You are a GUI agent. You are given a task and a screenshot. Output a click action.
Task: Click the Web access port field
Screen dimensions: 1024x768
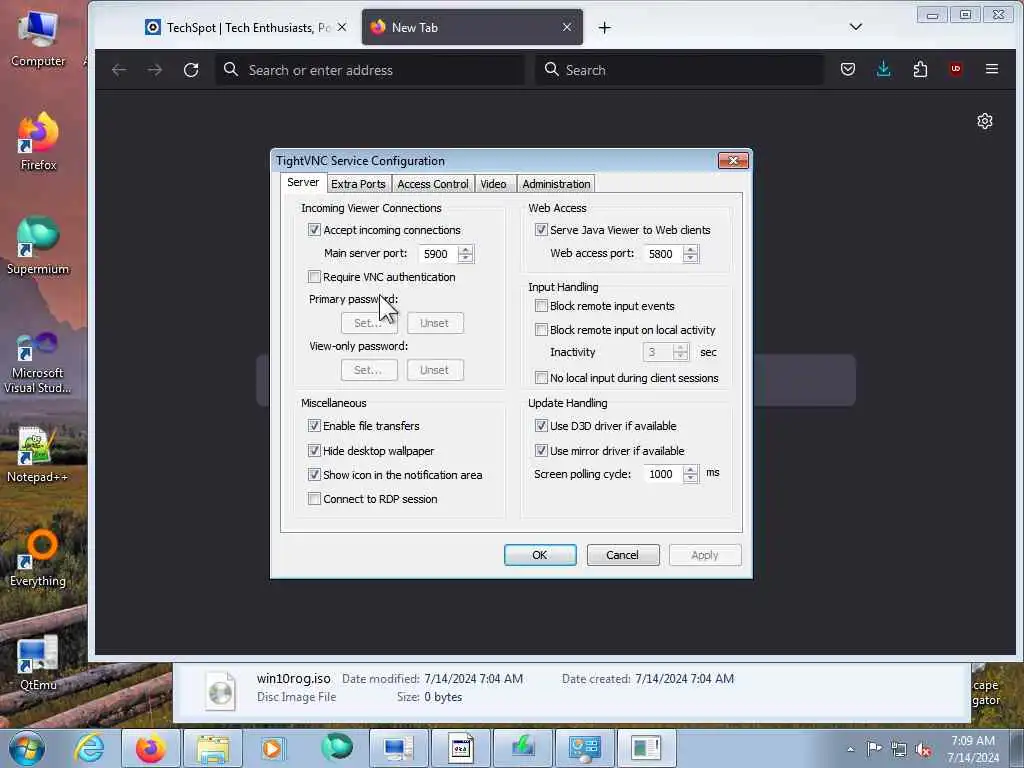click(663, 254)
